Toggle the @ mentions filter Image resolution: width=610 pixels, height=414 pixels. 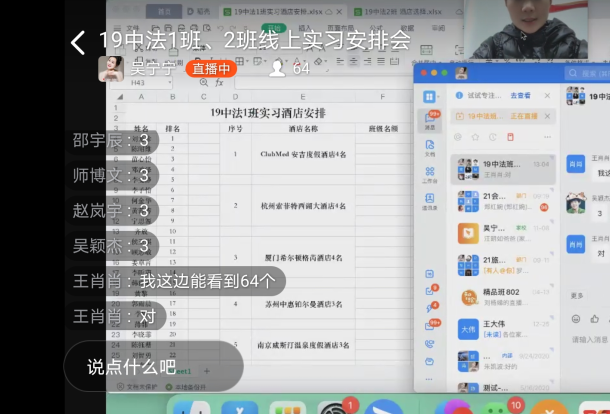point(458,137)
